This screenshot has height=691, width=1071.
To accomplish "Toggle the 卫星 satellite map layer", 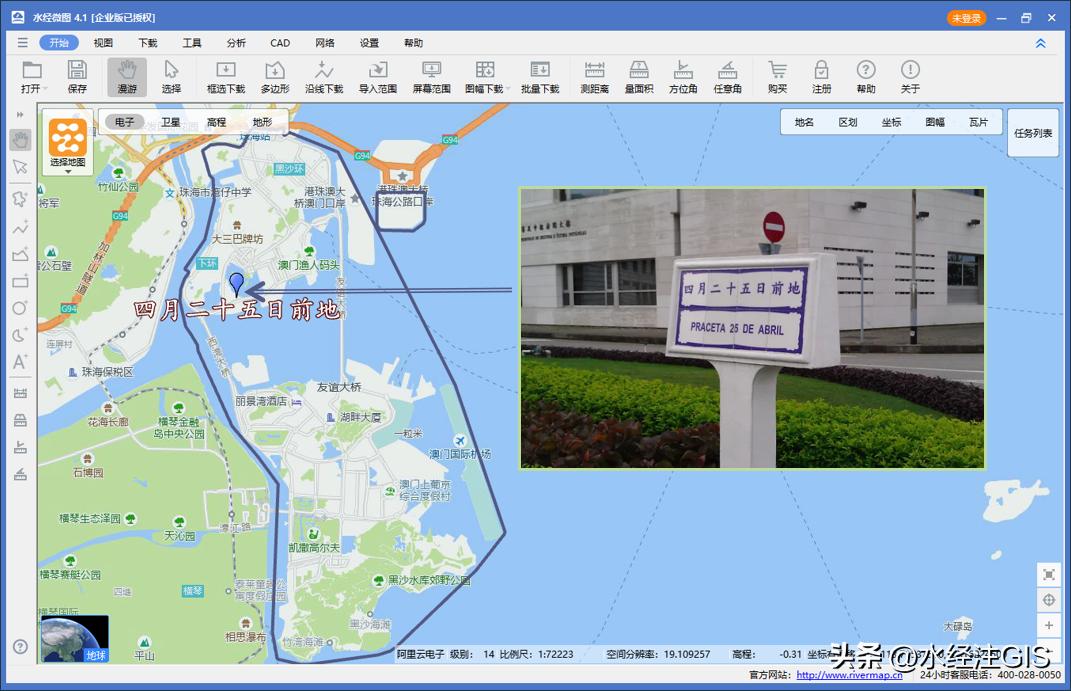I will pos(171,122).
